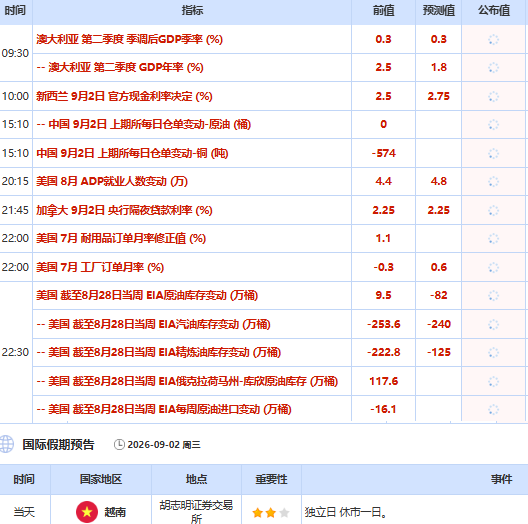Click loading spinner in 上期所仓单变动-原油 row
Image resolution: width=528 pixels, height=524 pixels.
[493, 125]
